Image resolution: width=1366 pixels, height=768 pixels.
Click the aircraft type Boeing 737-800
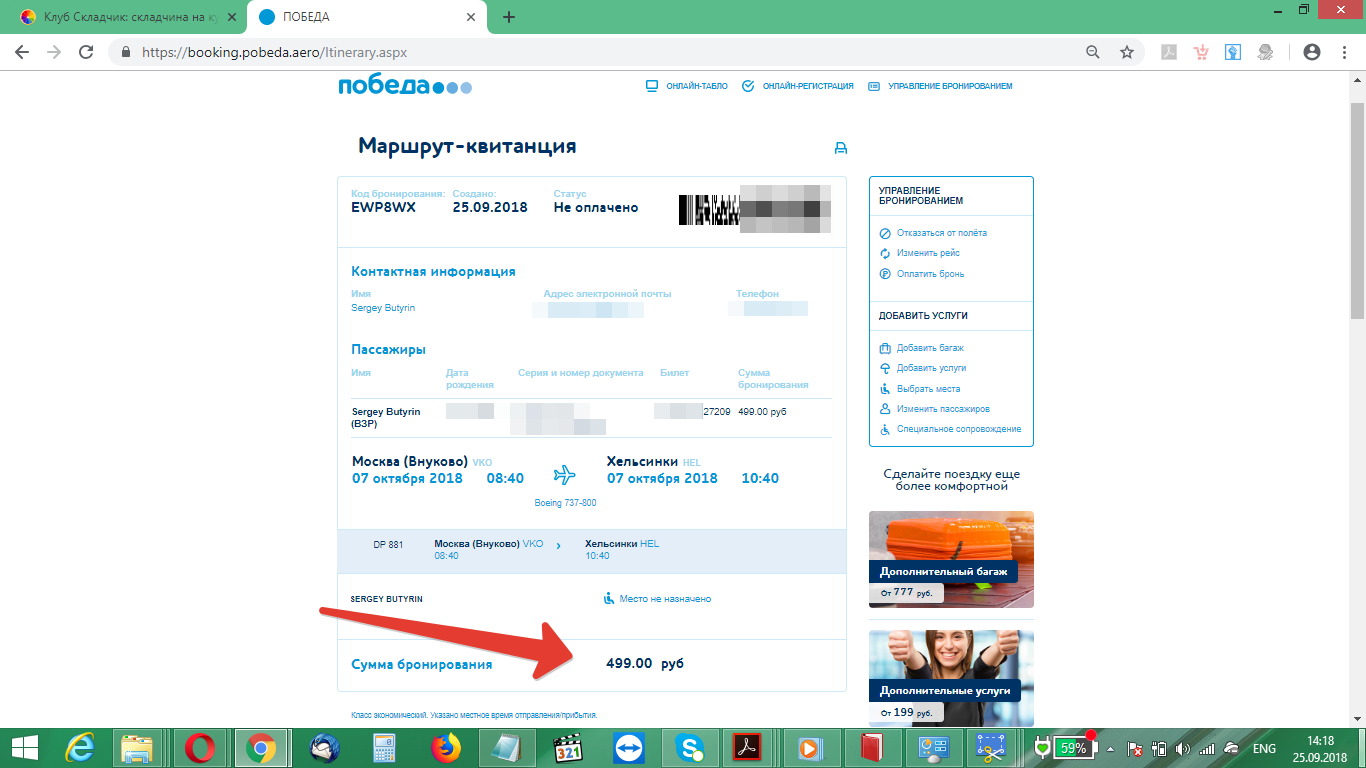(565, 503)
